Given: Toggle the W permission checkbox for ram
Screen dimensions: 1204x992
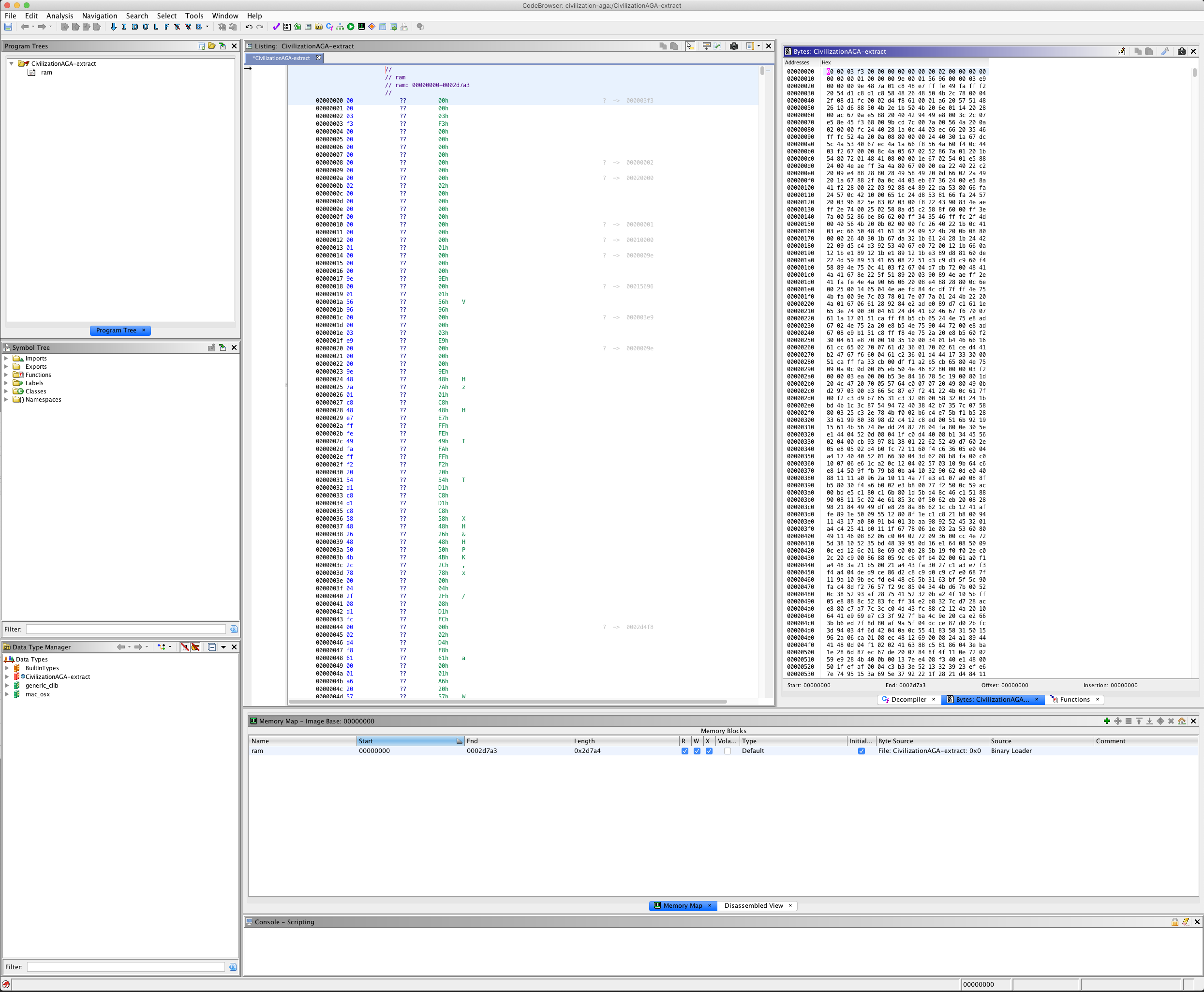Looking at the screenshot, I should (697, 751).
